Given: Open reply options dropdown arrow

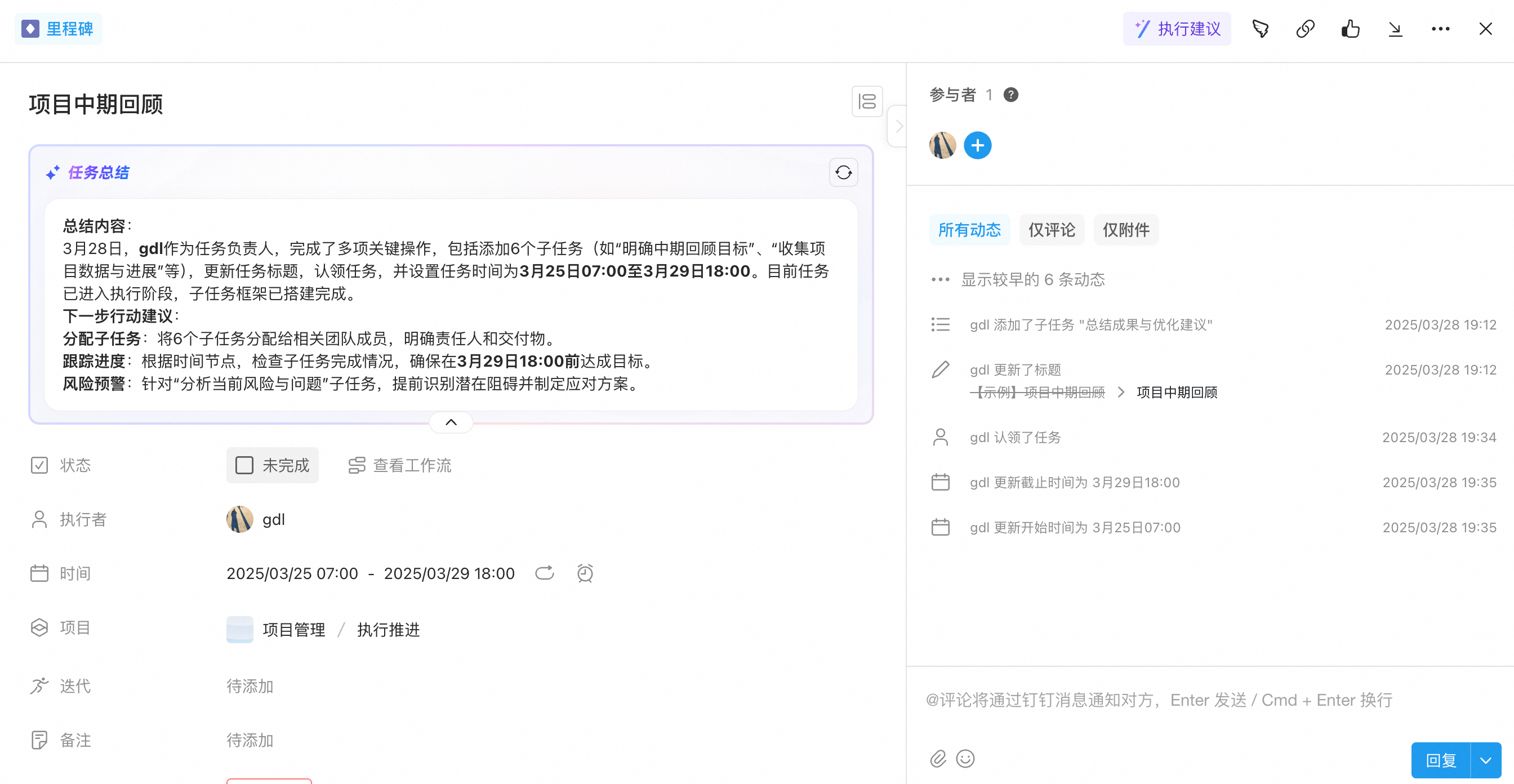Looking at the screenshot, I should pyautogui.click(x=1486, y=760).
